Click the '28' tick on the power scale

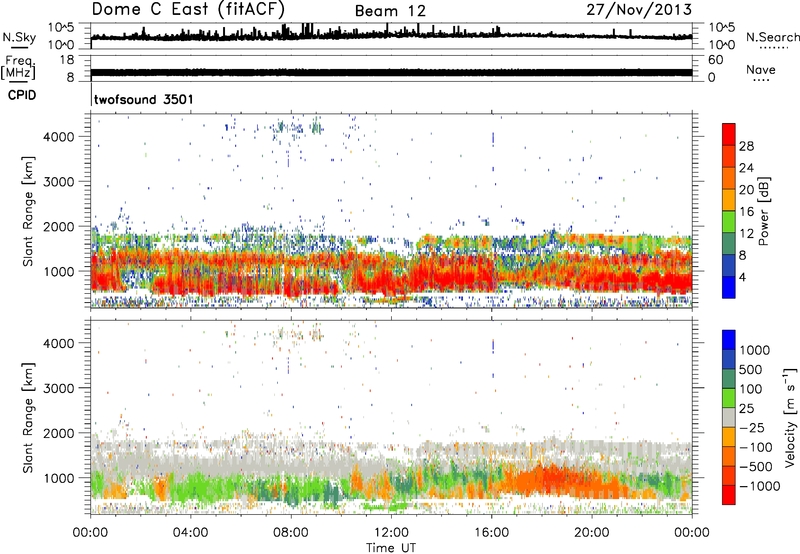coord(746,146)
